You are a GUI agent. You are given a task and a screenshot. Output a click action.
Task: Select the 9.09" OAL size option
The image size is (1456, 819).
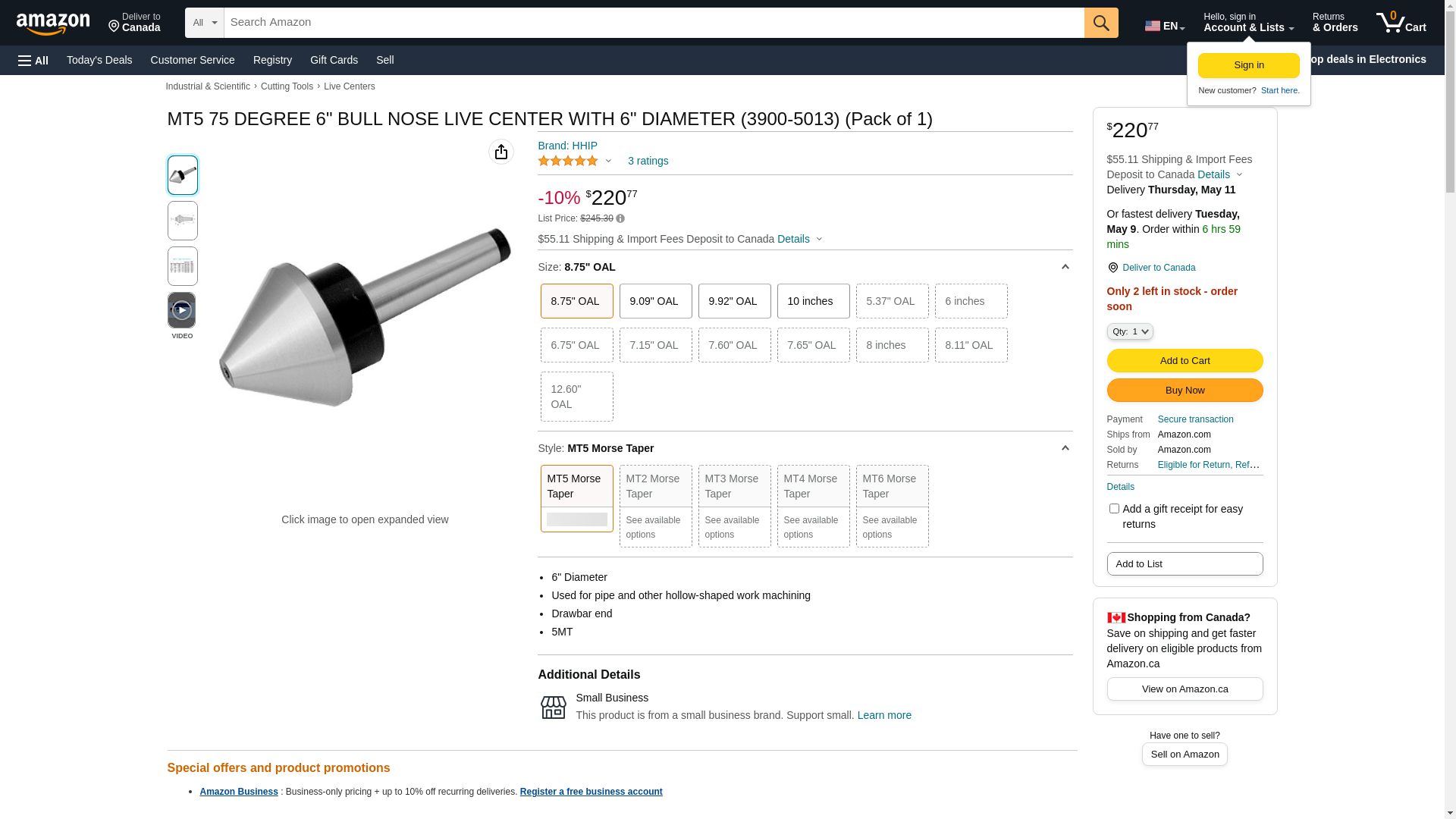coord(655,301)
